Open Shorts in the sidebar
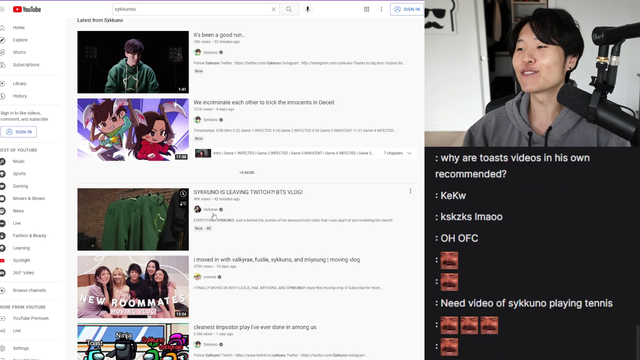This screenshot has width=640, height=360. 19,52
